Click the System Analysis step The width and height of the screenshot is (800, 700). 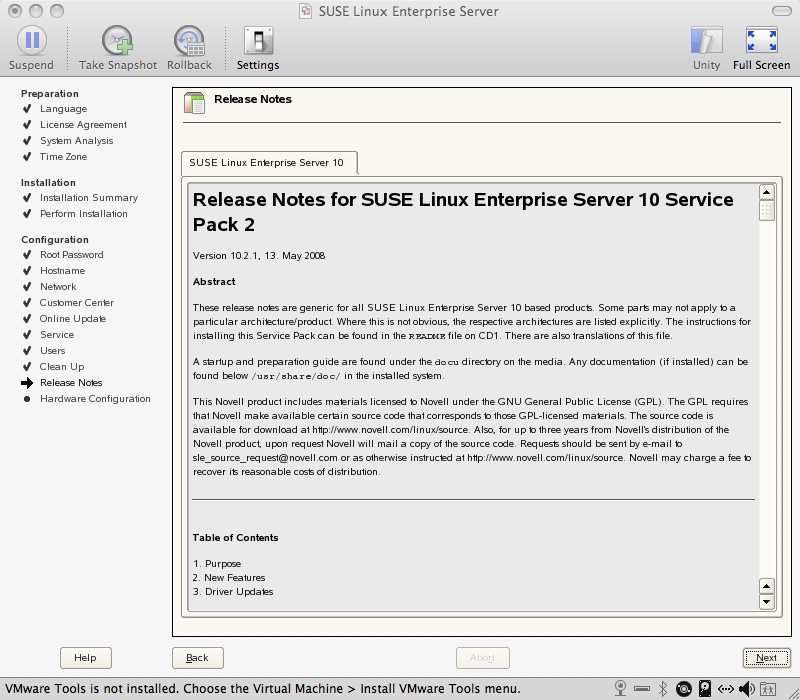click(x=77, y=140)
